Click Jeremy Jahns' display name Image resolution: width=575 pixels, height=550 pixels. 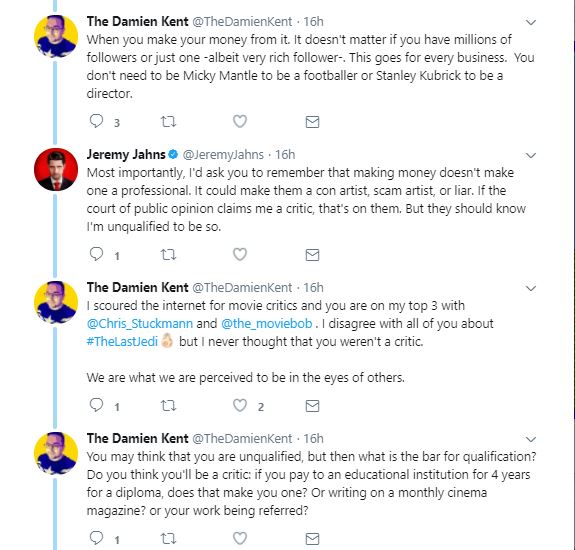point(126,154)
